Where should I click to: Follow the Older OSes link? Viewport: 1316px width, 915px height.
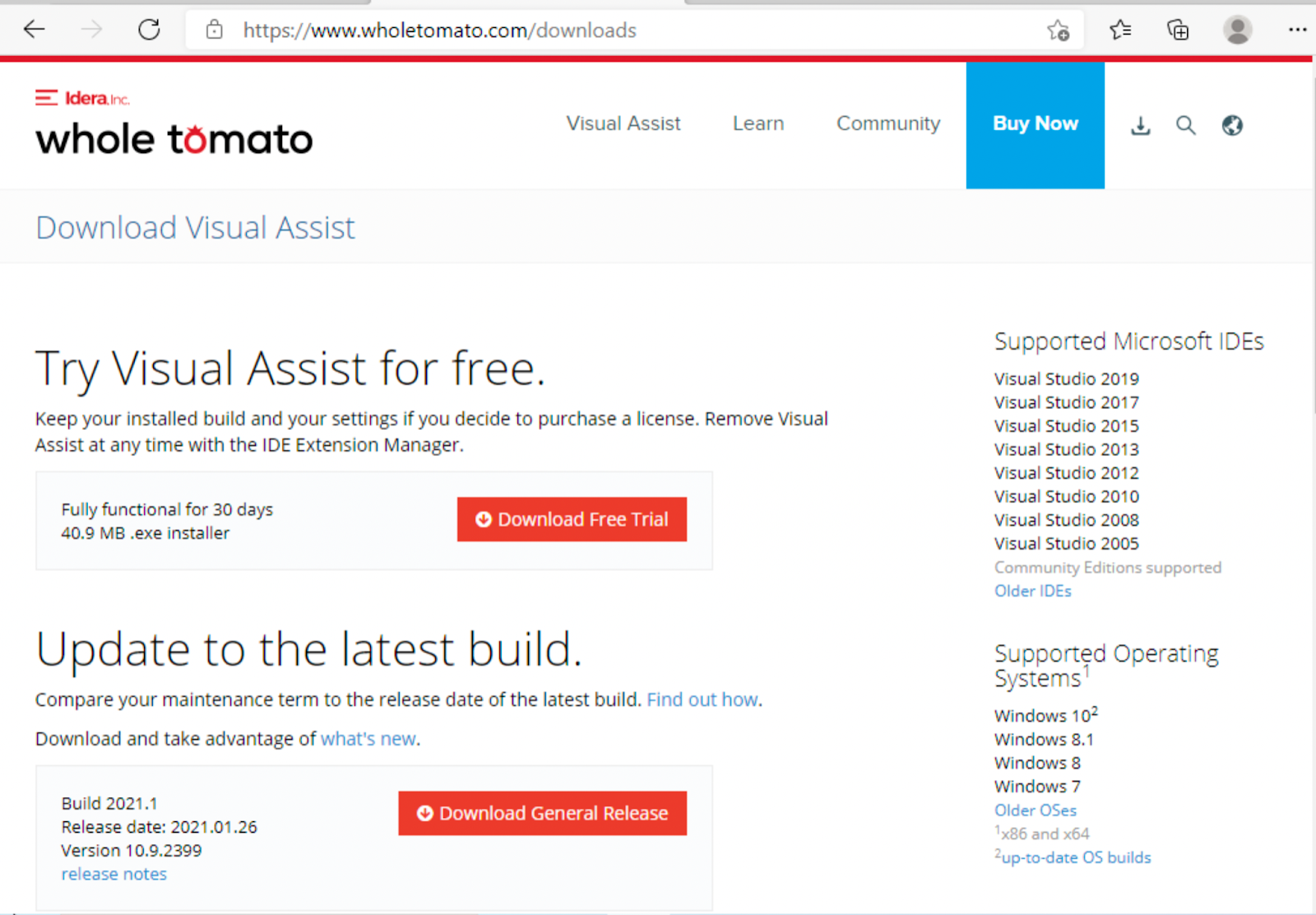1036,810
